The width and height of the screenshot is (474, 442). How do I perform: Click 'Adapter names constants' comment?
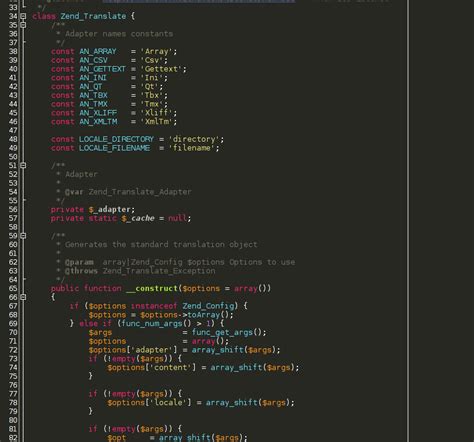[x=119, y=34]
